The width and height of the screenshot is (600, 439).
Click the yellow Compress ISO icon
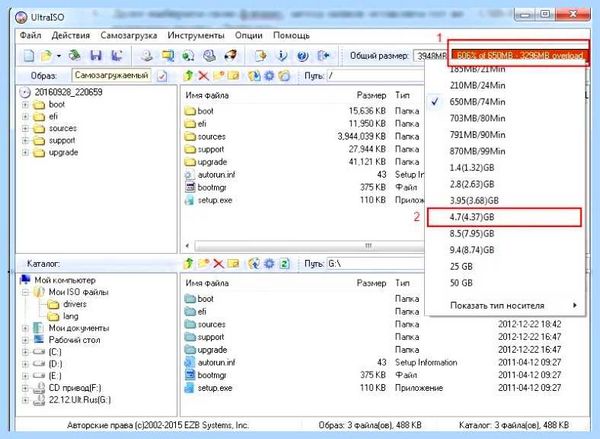tap(167, 56)
